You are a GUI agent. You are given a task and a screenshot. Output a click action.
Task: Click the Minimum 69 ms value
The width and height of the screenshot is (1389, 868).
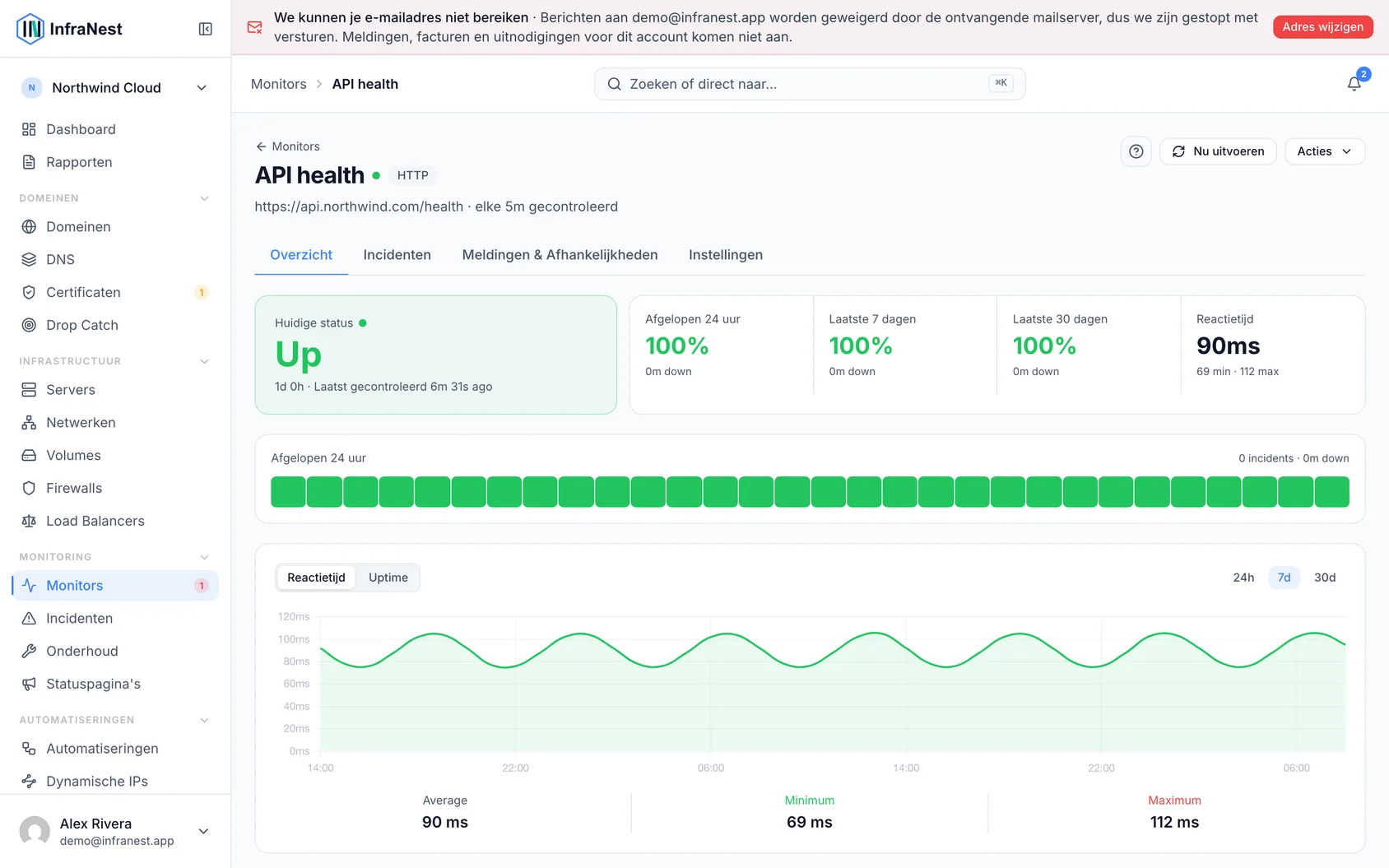click(809, 822)
